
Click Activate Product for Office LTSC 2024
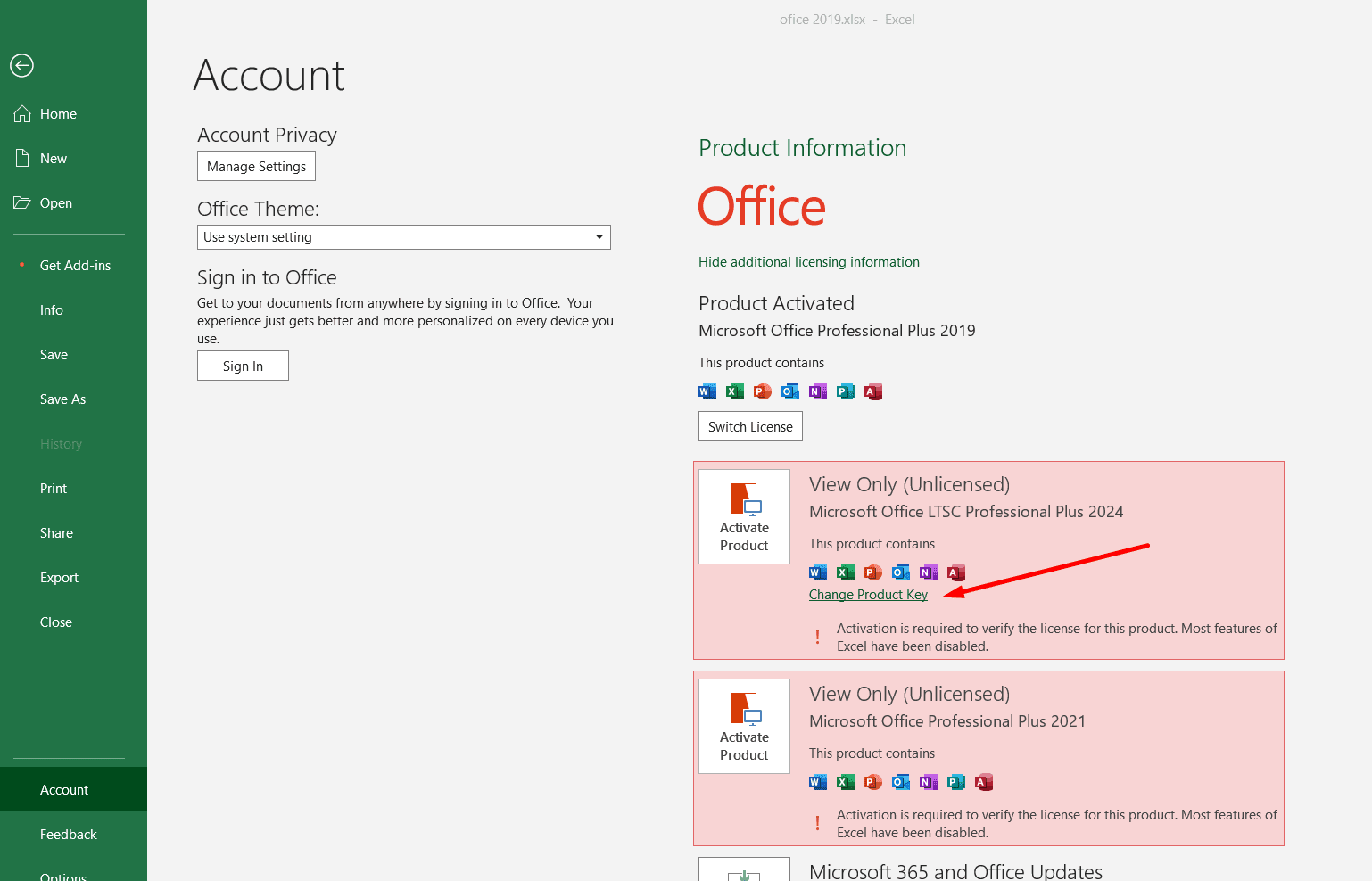coord(744,517)
